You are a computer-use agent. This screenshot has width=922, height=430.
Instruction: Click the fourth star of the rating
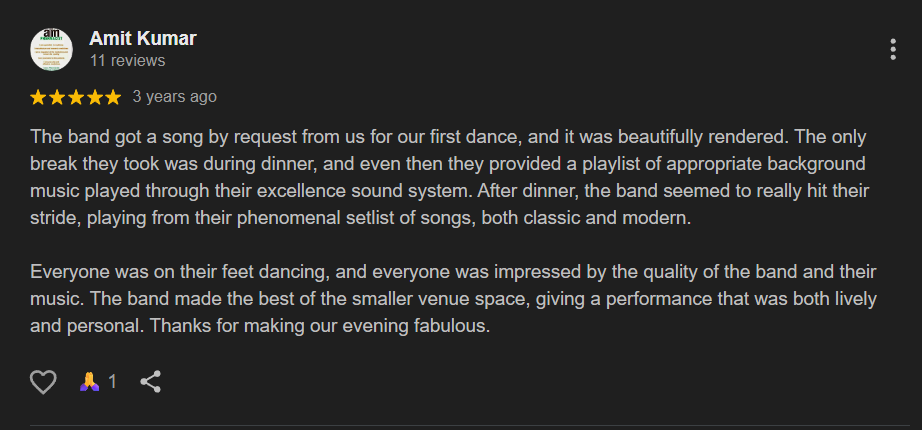click(x=94, y=97)
